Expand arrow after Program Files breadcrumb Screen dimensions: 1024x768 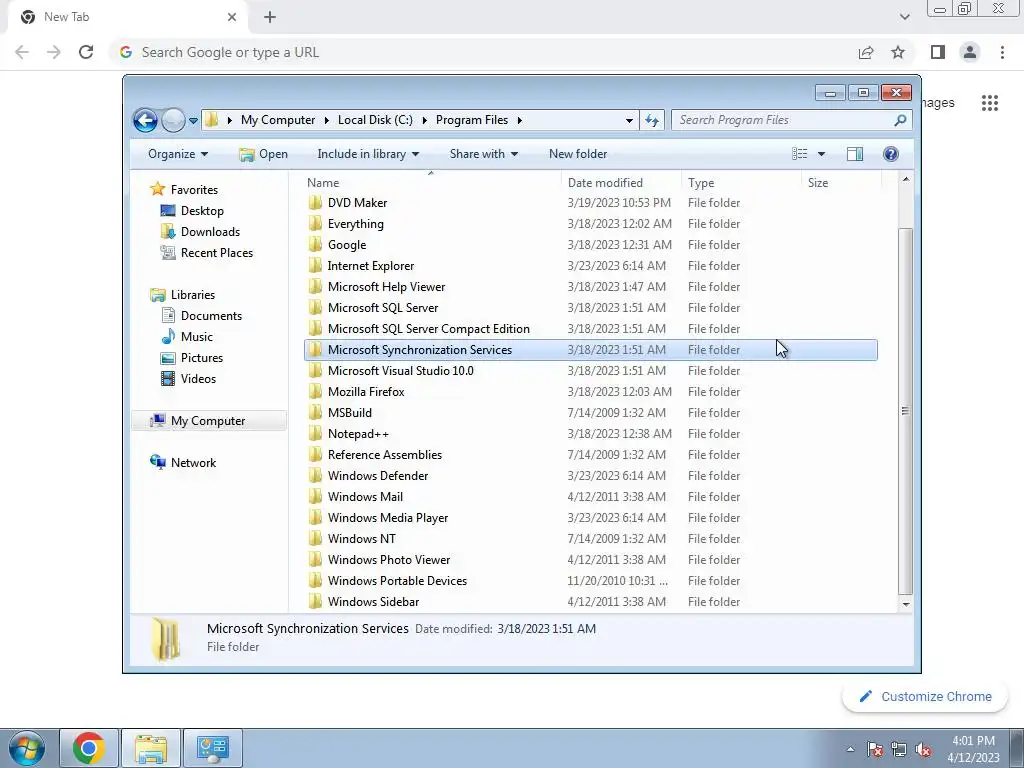click(x=520, y=120)
